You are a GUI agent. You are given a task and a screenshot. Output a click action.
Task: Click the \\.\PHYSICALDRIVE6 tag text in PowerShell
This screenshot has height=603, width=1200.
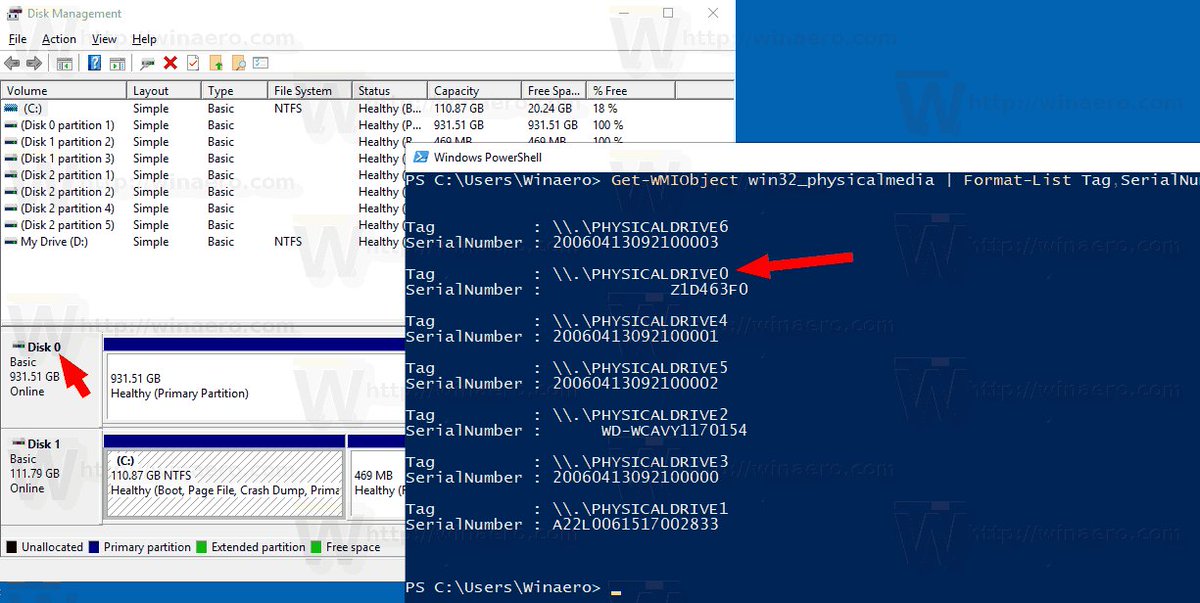(641, 227)
